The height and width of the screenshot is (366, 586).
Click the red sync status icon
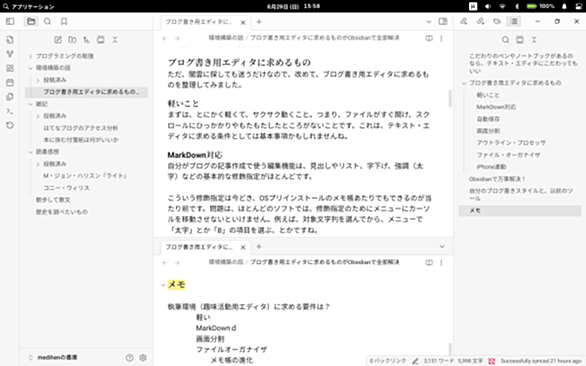click(492, 361)
